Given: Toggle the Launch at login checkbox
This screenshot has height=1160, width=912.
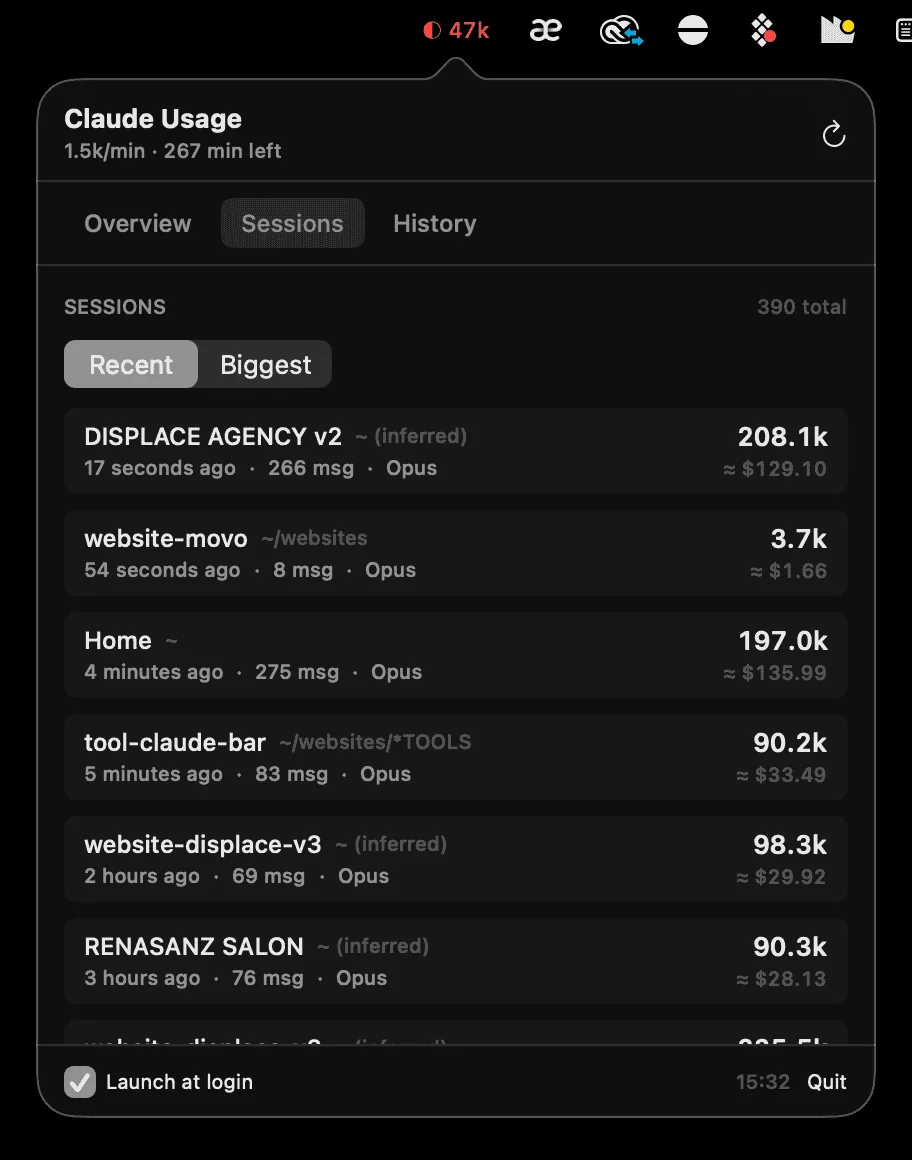Looking at the screenshot, I should [80, 1081].
